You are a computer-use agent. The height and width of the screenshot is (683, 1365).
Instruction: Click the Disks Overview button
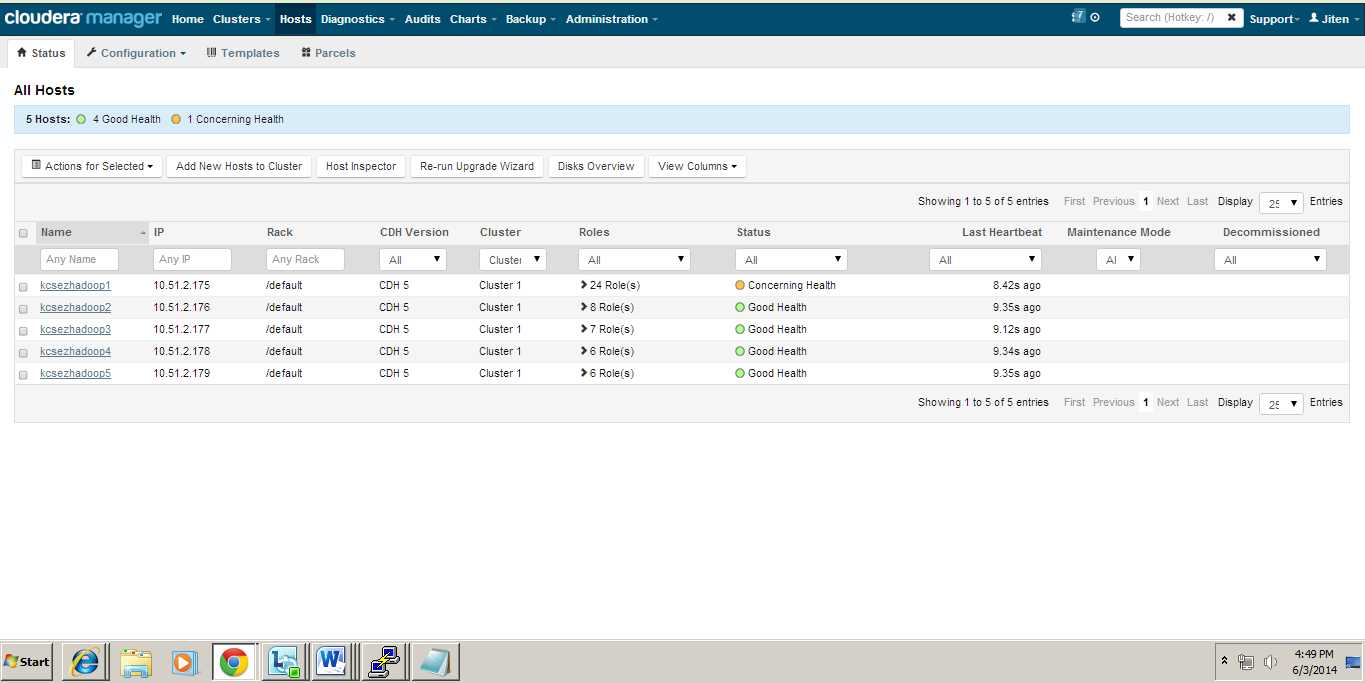point(596,166)
